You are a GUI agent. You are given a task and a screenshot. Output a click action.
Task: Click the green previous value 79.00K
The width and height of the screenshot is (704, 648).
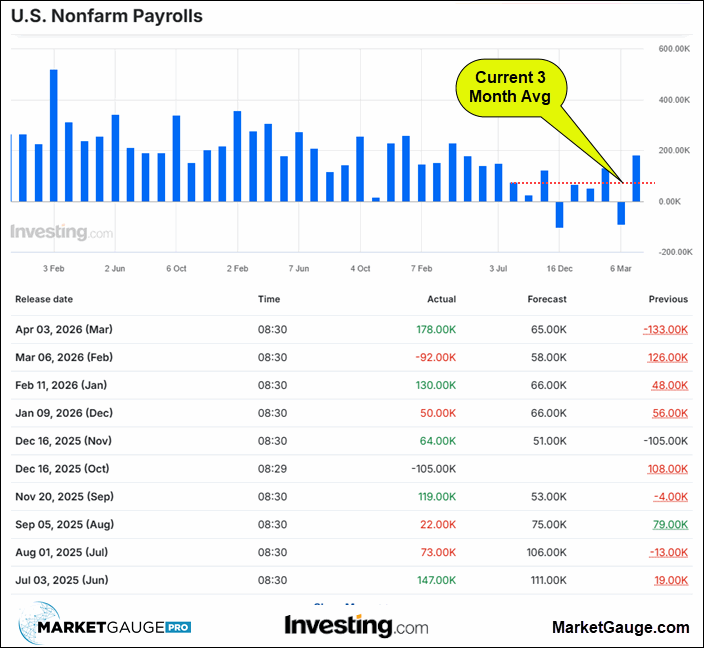[668, 524]
